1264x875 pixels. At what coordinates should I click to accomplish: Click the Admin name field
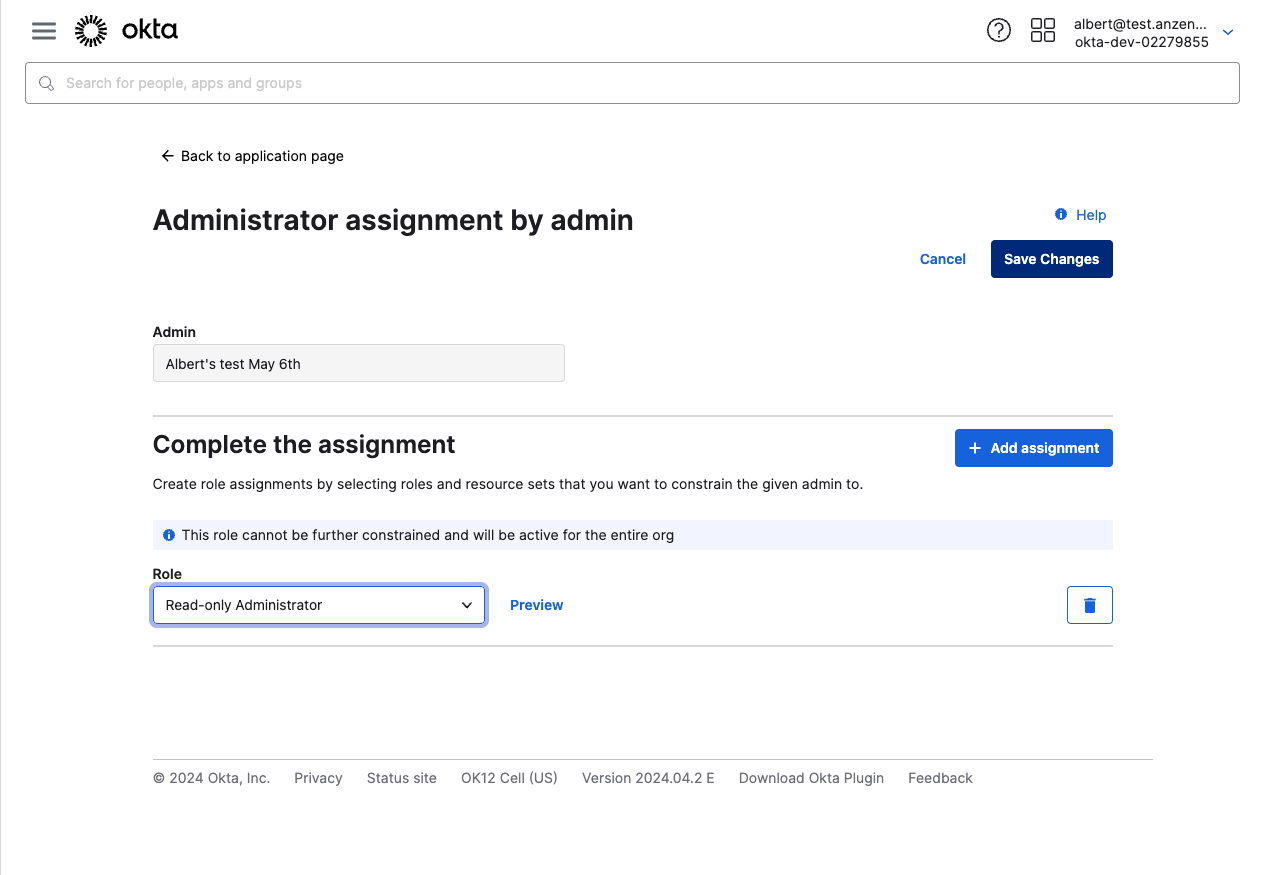(358, 364)
